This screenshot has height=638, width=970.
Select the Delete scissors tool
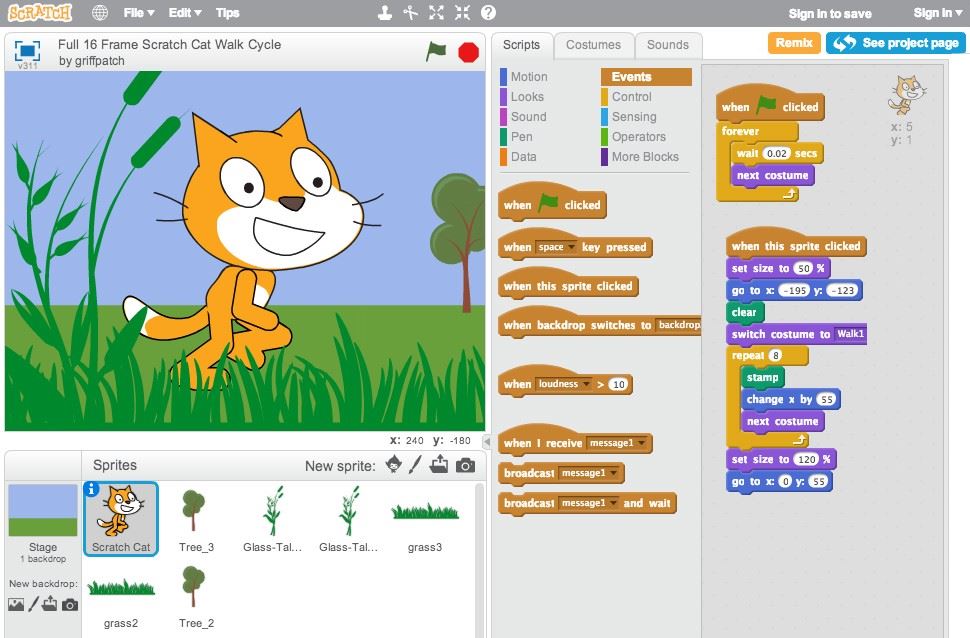click(x=411, y=12)
